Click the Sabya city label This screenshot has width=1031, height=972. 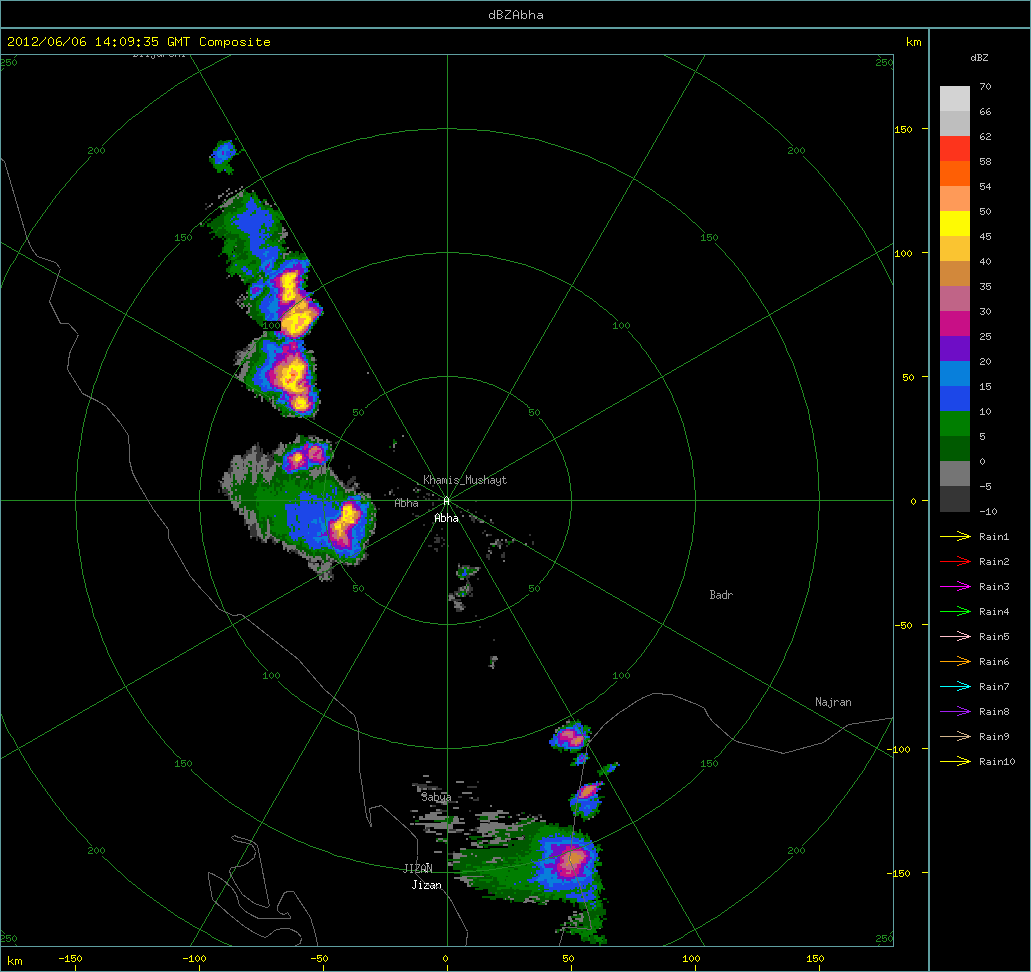coord(436,797)
